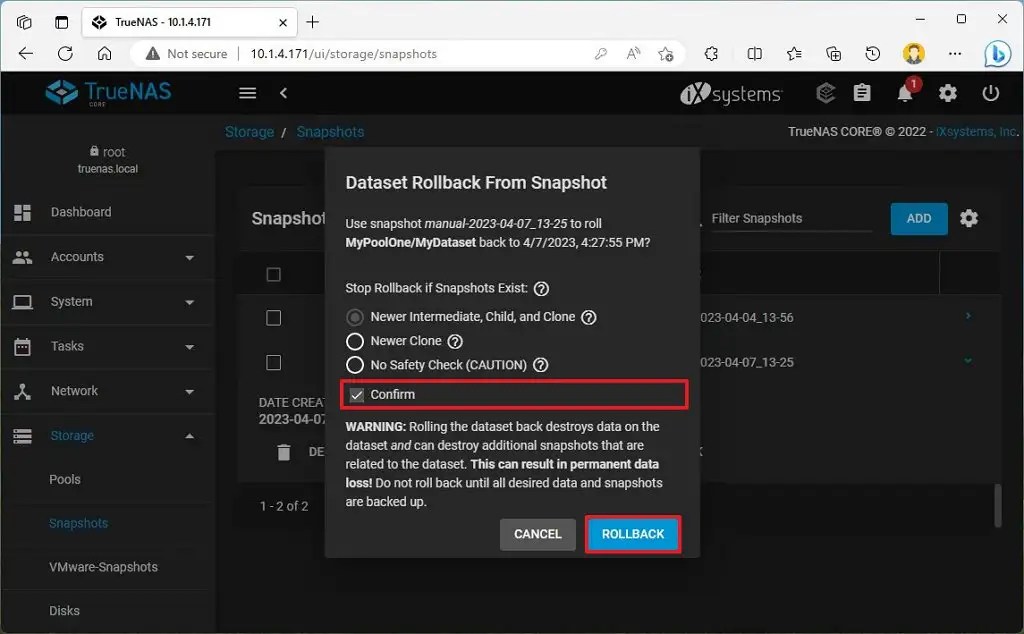Click the Power options icon

pyautogui.click(x=989, y=93)
